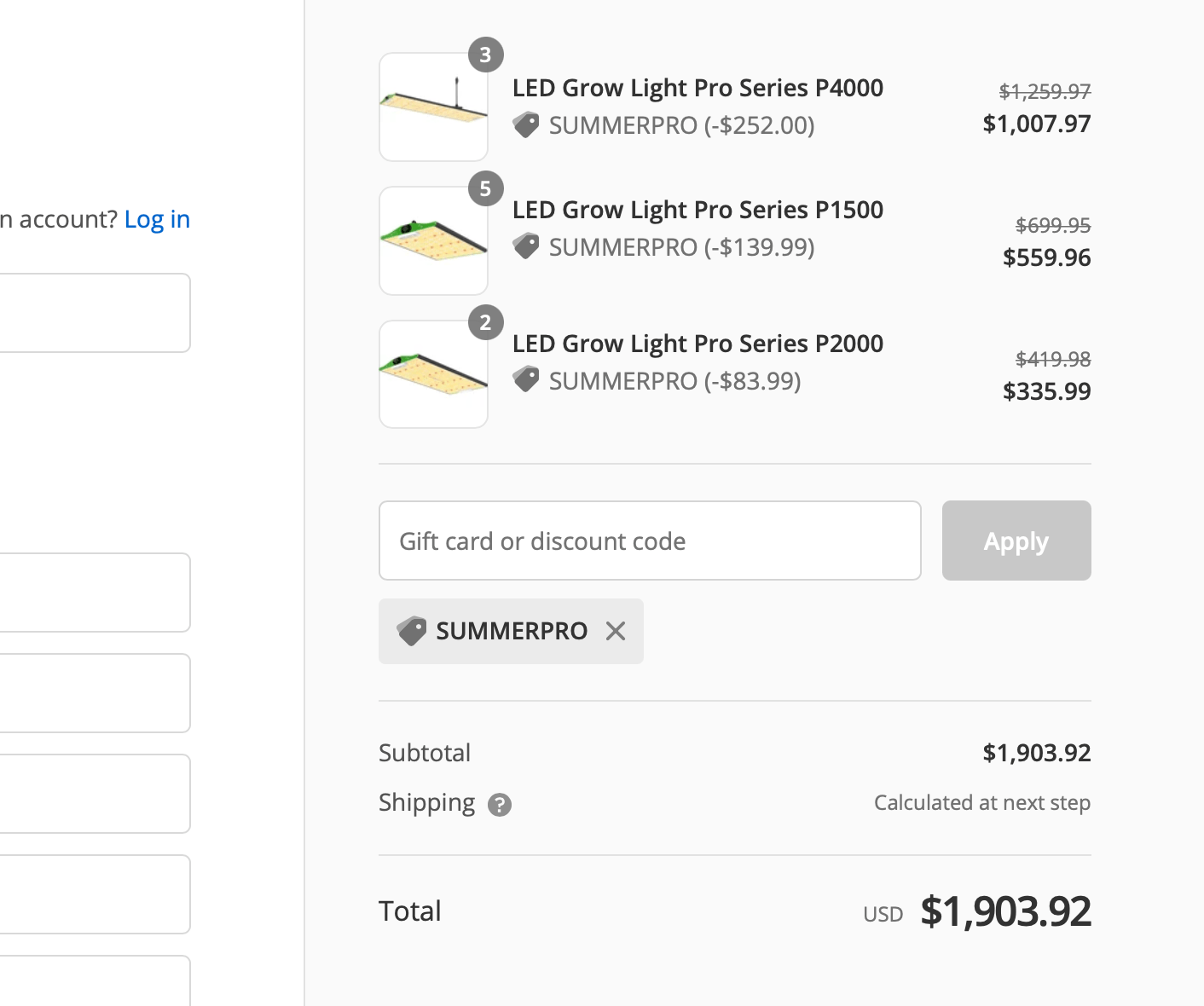The height and width of the screenshot is (1006, 1204).
Task: Click the struck-through $699.95 price
Action: [x=1054, y=225]
